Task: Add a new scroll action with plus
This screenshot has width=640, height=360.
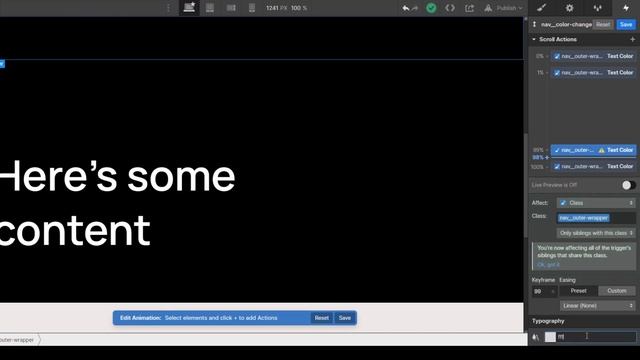Action: pos(632,39)
